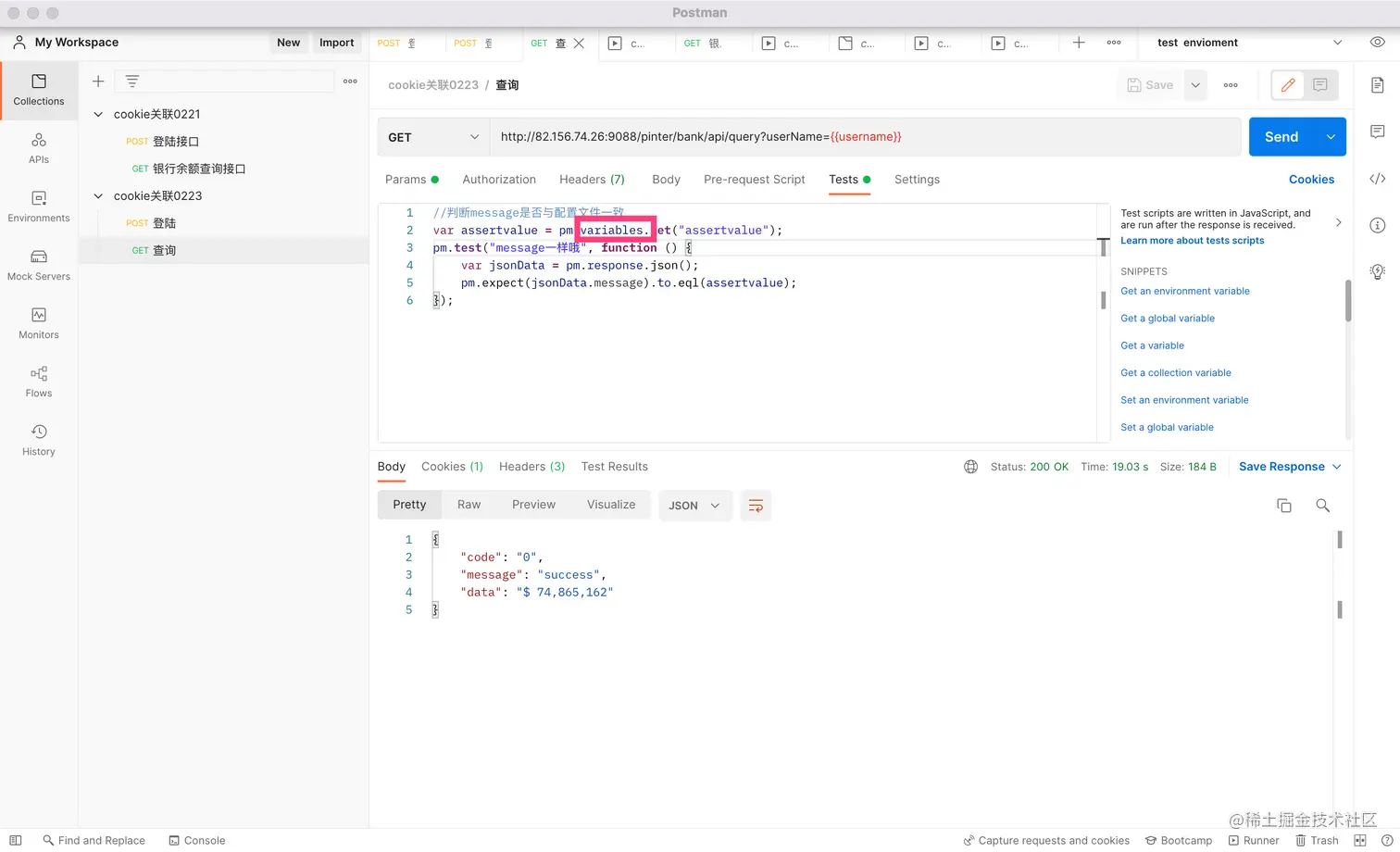Viewport: 1400px width, 852px height.
Task: Open collections panel three-dot options
Action: (x=350, y=81)
